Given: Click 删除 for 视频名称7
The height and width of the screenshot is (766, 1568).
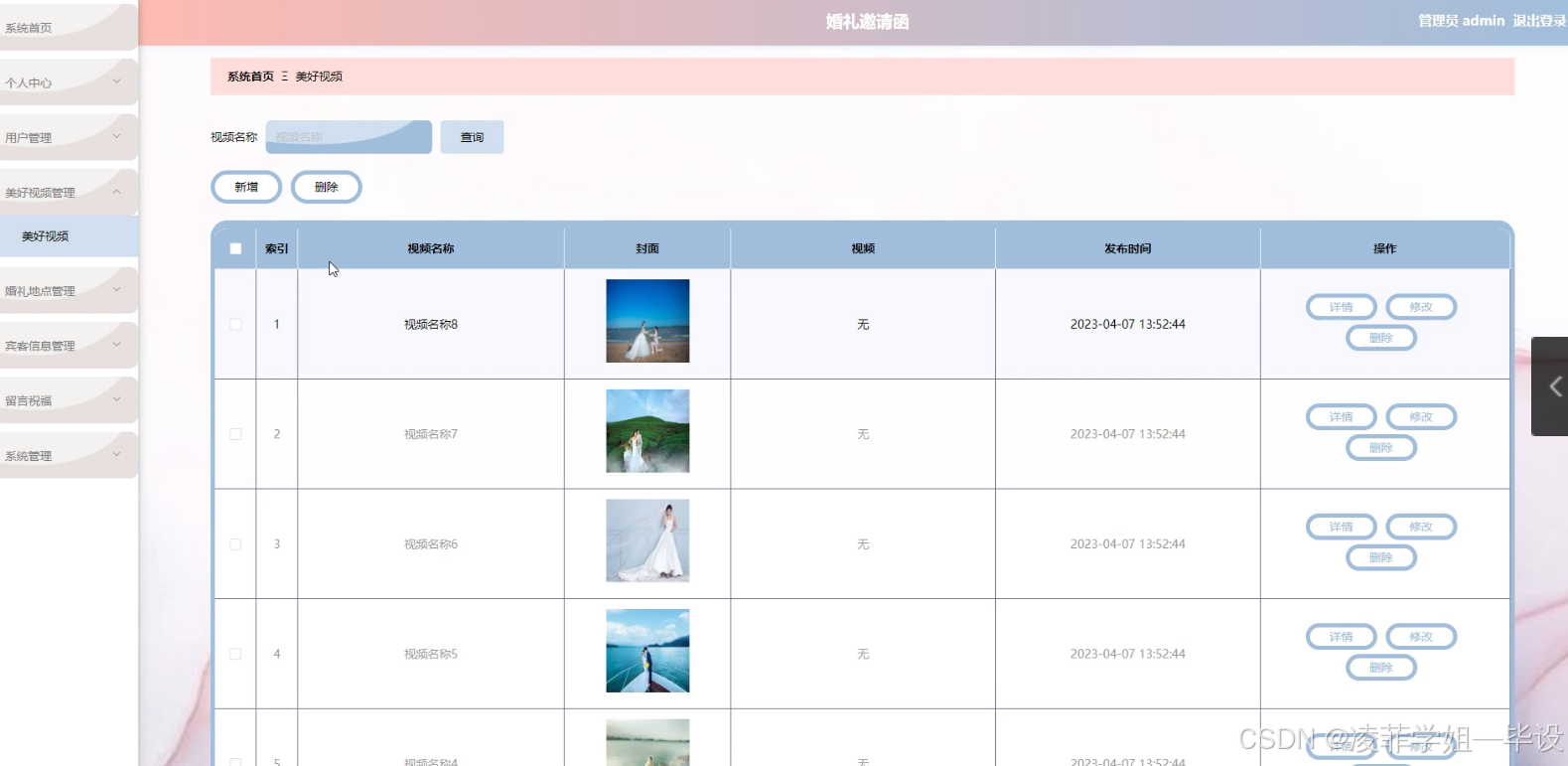Looking at the screenshot, I should point(1381,448).
